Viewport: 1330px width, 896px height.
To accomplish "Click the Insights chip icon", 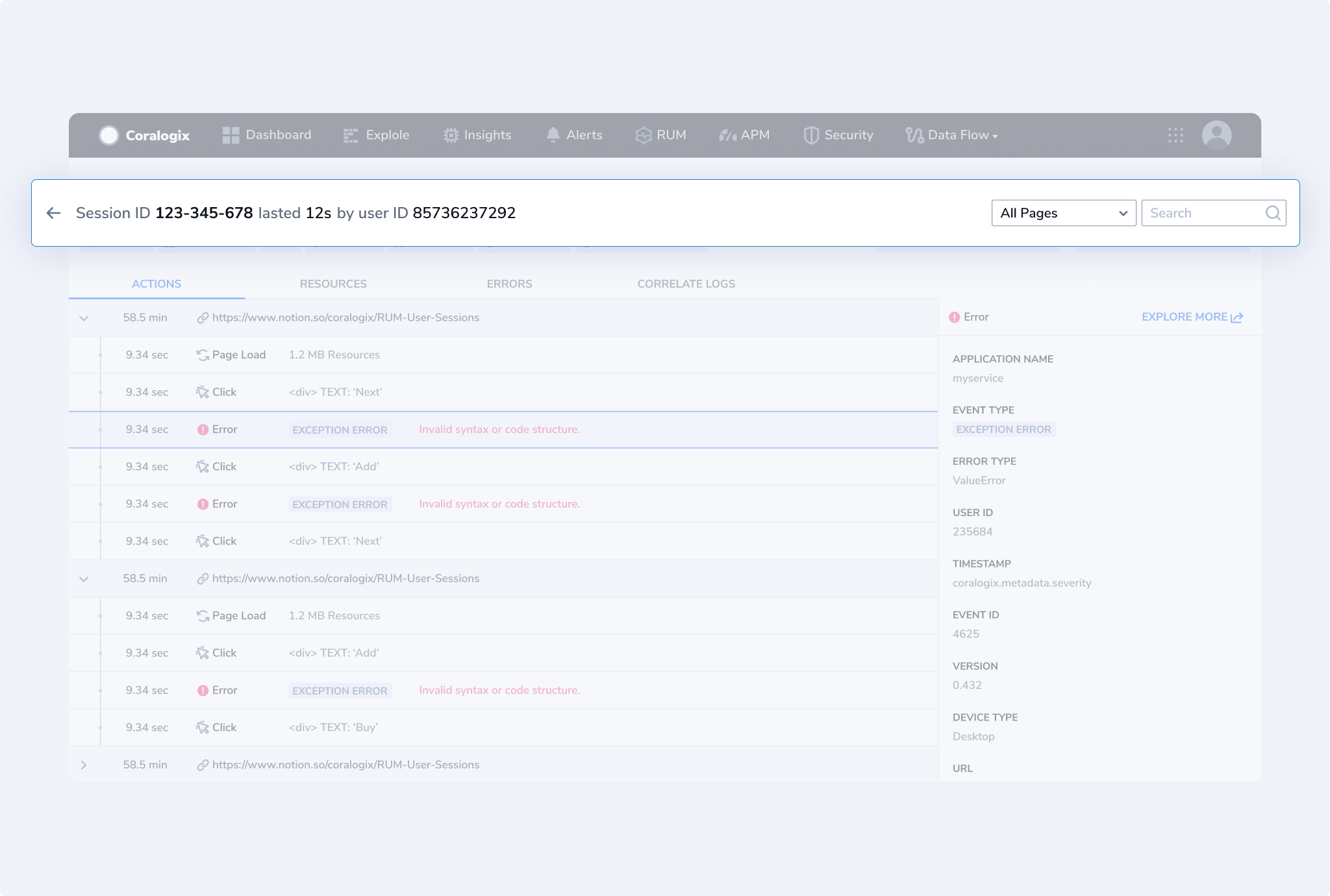I will 451,135.
